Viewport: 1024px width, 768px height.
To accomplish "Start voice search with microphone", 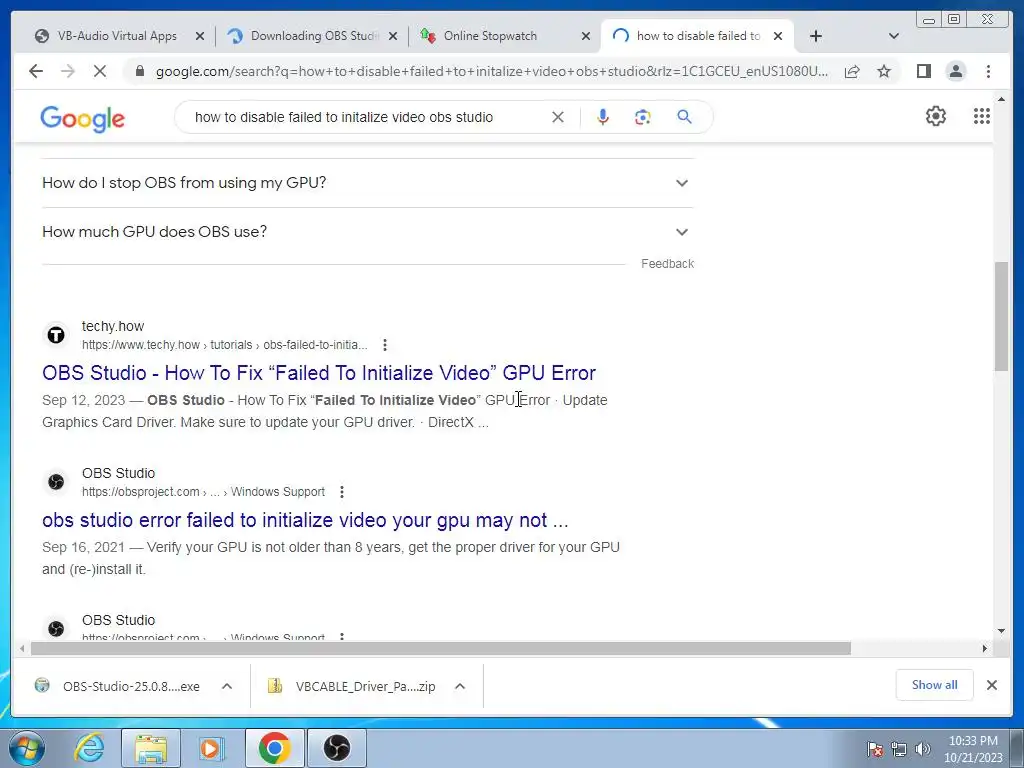I will pos(603,117).
